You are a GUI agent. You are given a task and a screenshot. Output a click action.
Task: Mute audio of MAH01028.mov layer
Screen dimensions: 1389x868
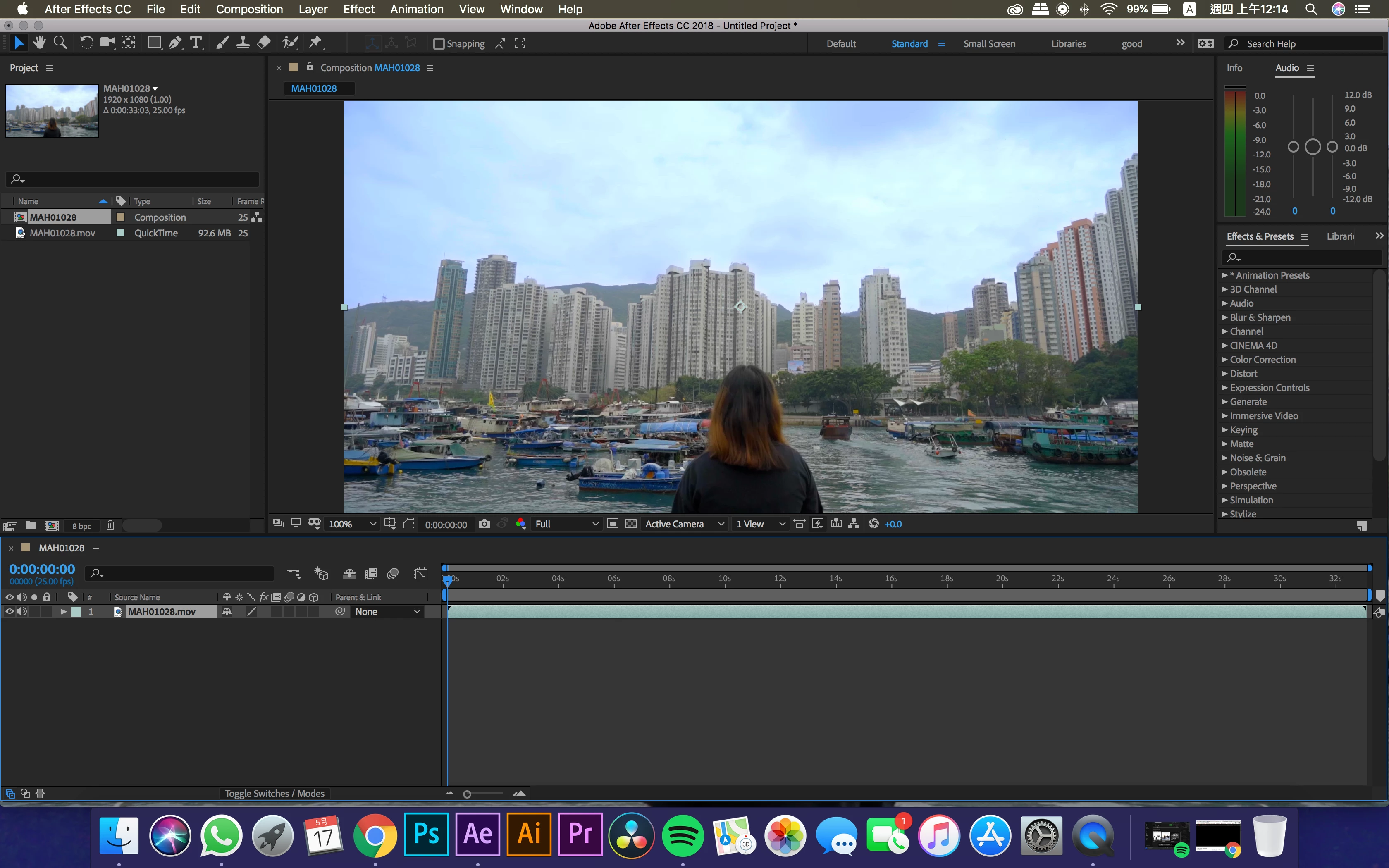point(22,612)
